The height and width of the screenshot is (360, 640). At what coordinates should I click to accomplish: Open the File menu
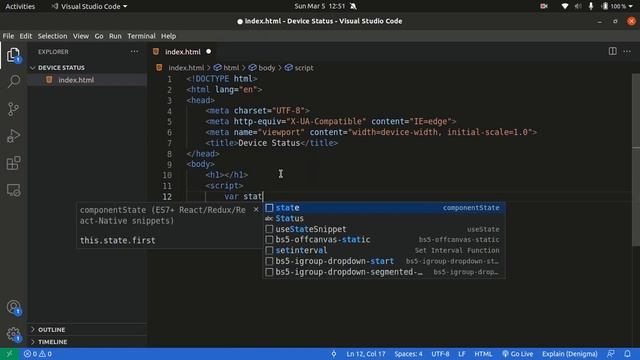tap(8, 36)
